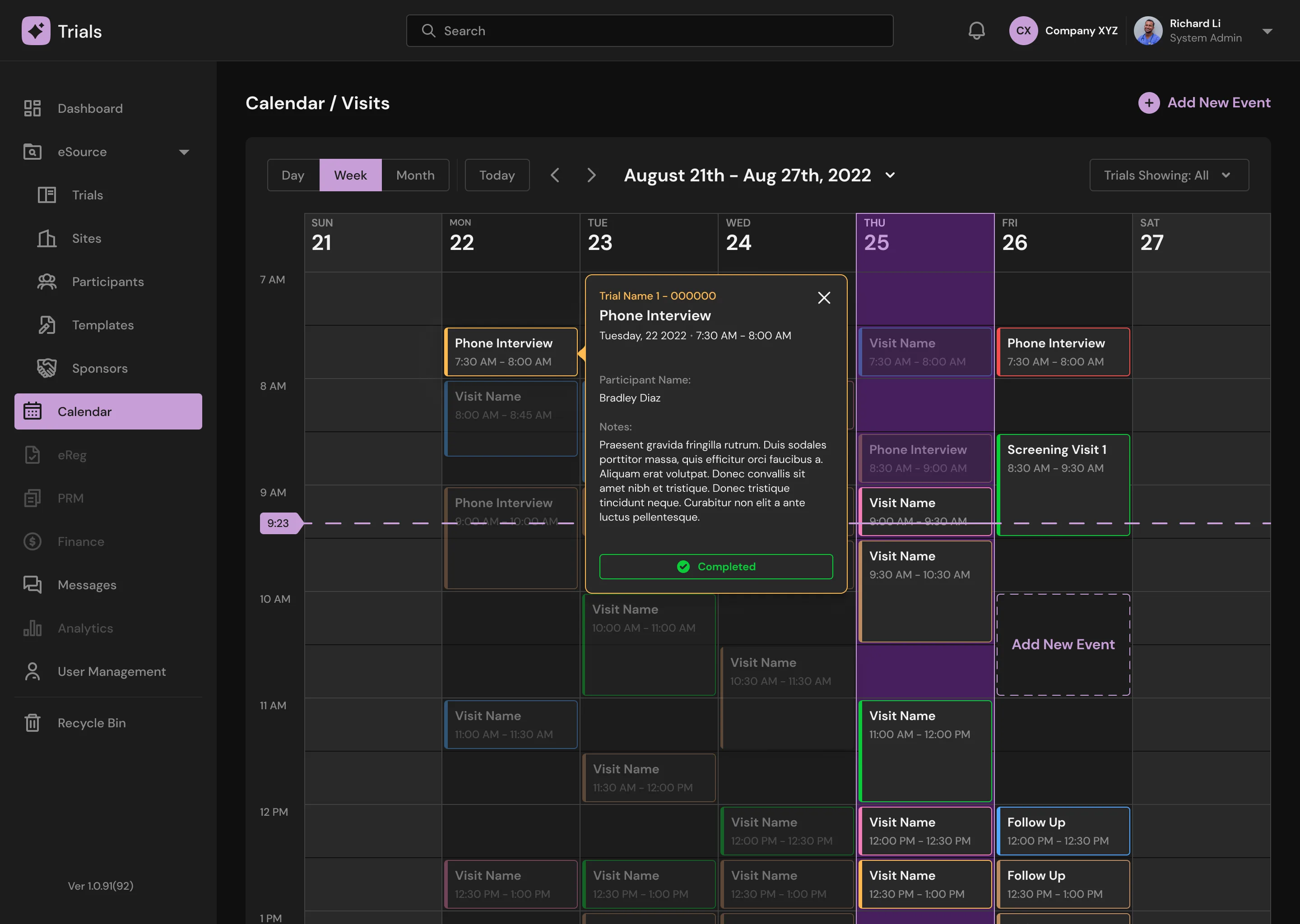This screenshot has height=924, width=1300.
Task: Select the SUN 21 day header
Action: (x=373, y=242)
